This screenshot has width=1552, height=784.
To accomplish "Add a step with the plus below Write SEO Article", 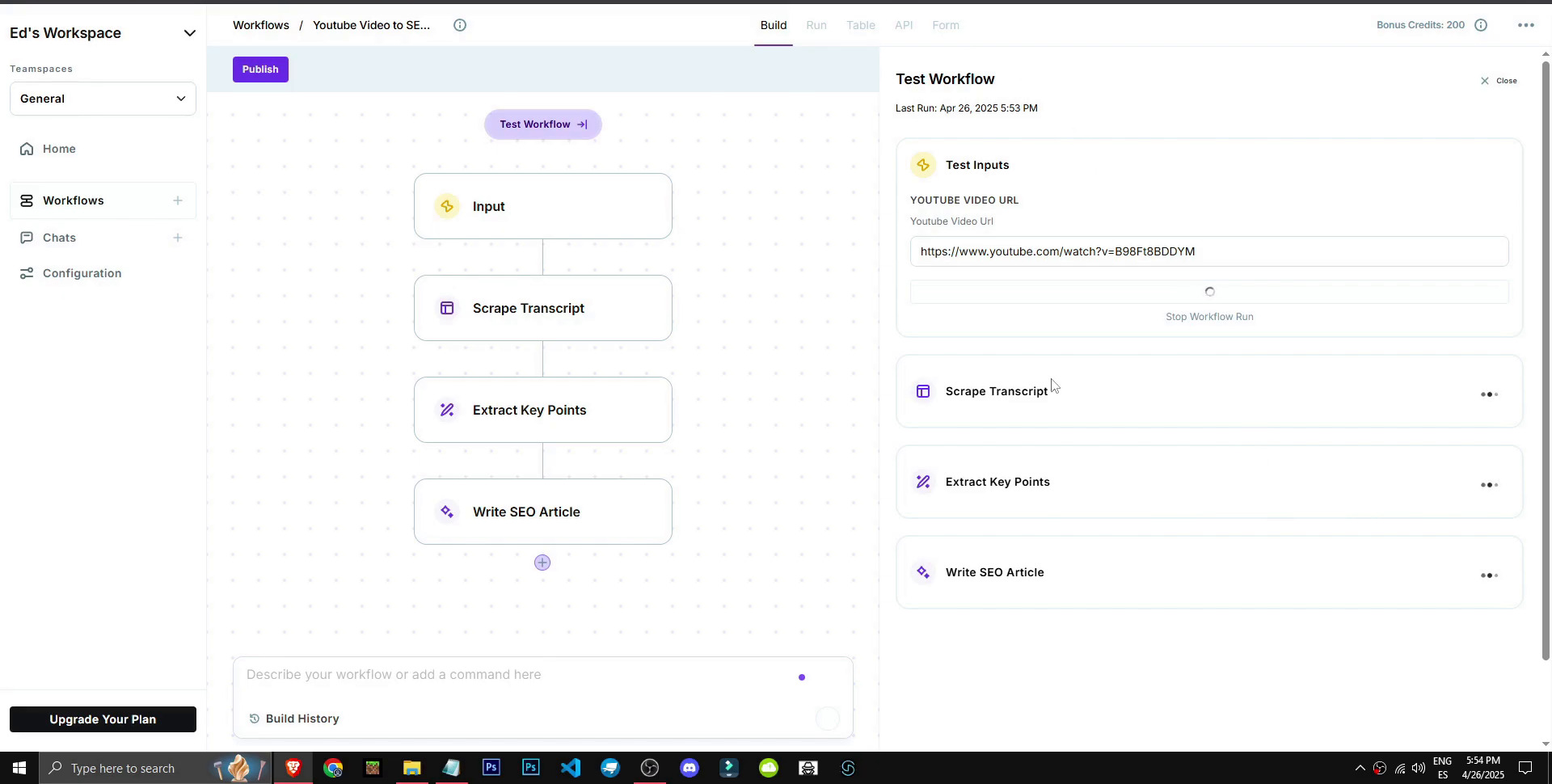I will (x=542, y=563).
